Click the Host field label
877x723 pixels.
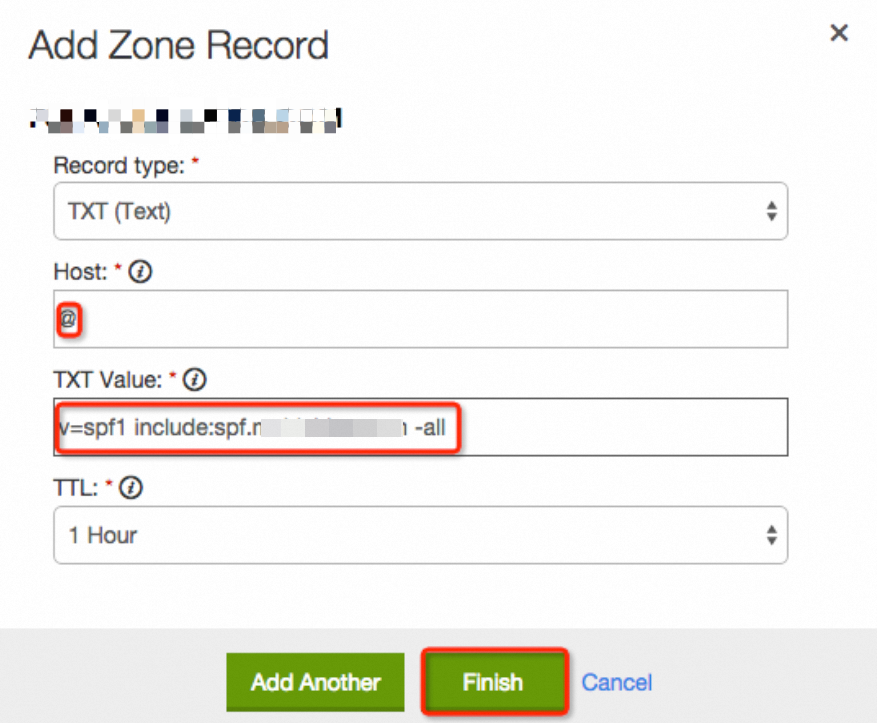coord(79,272)
